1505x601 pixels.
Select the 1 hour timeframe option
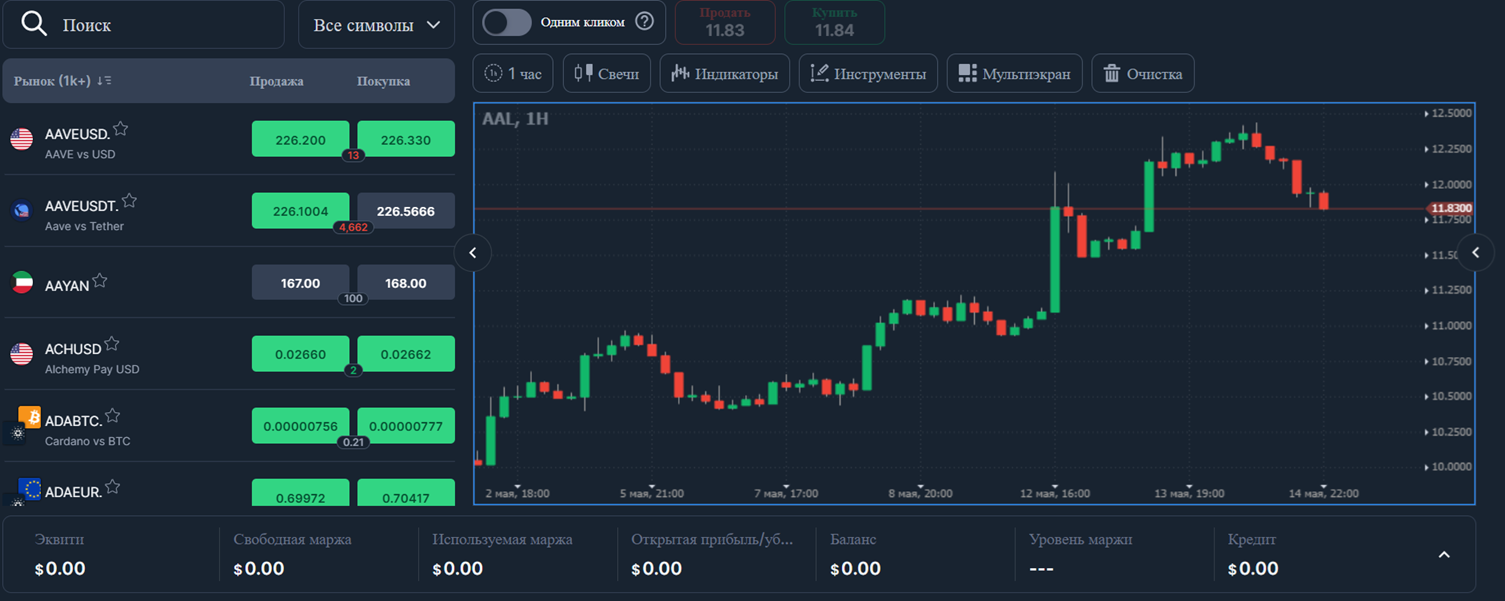point(513,73)
